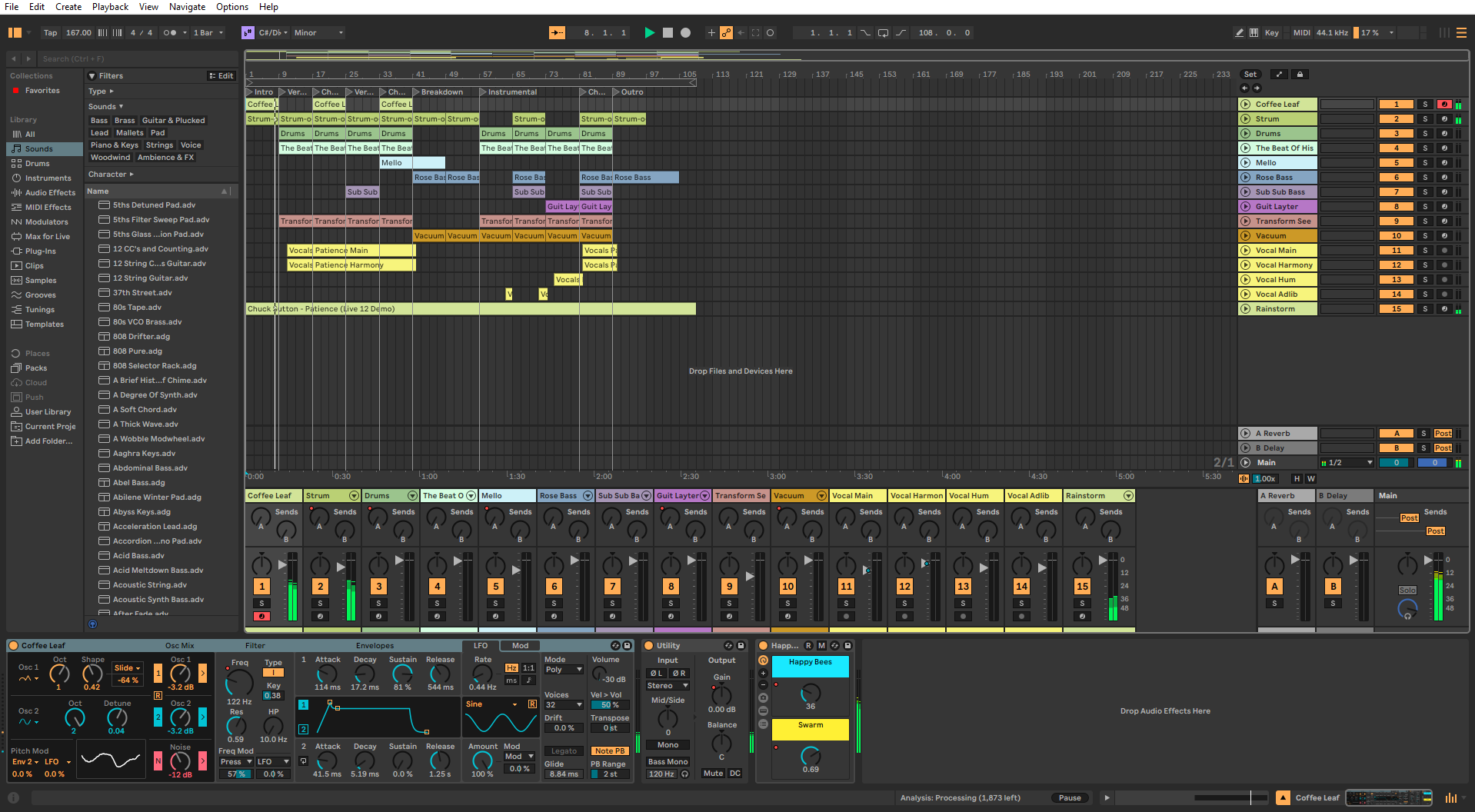The width and height of the screenshot is (1475, 812).
Task: Open Poly voice mode dropdown
Action: [x=564, y=670]
